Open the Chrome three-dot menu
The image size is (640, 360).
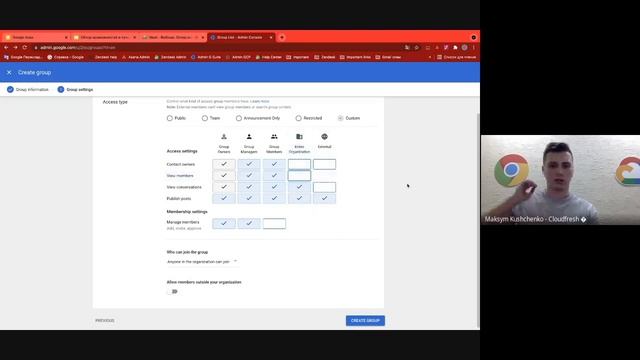[x=473, y=47]
